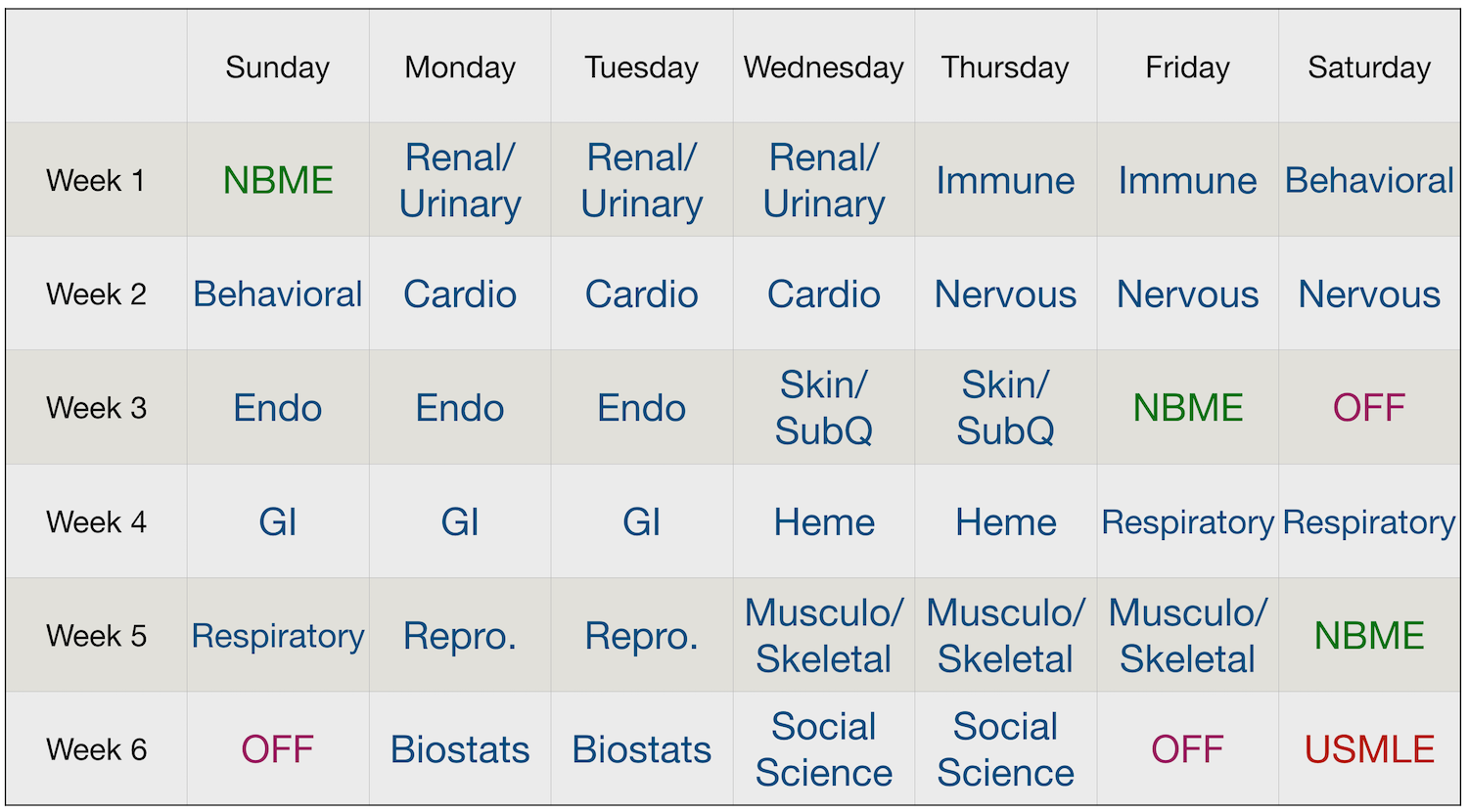Screen dimensions: 1468x812
Task: Click the USMLE cell on Week 6 Saturday
Action: 1369,749
